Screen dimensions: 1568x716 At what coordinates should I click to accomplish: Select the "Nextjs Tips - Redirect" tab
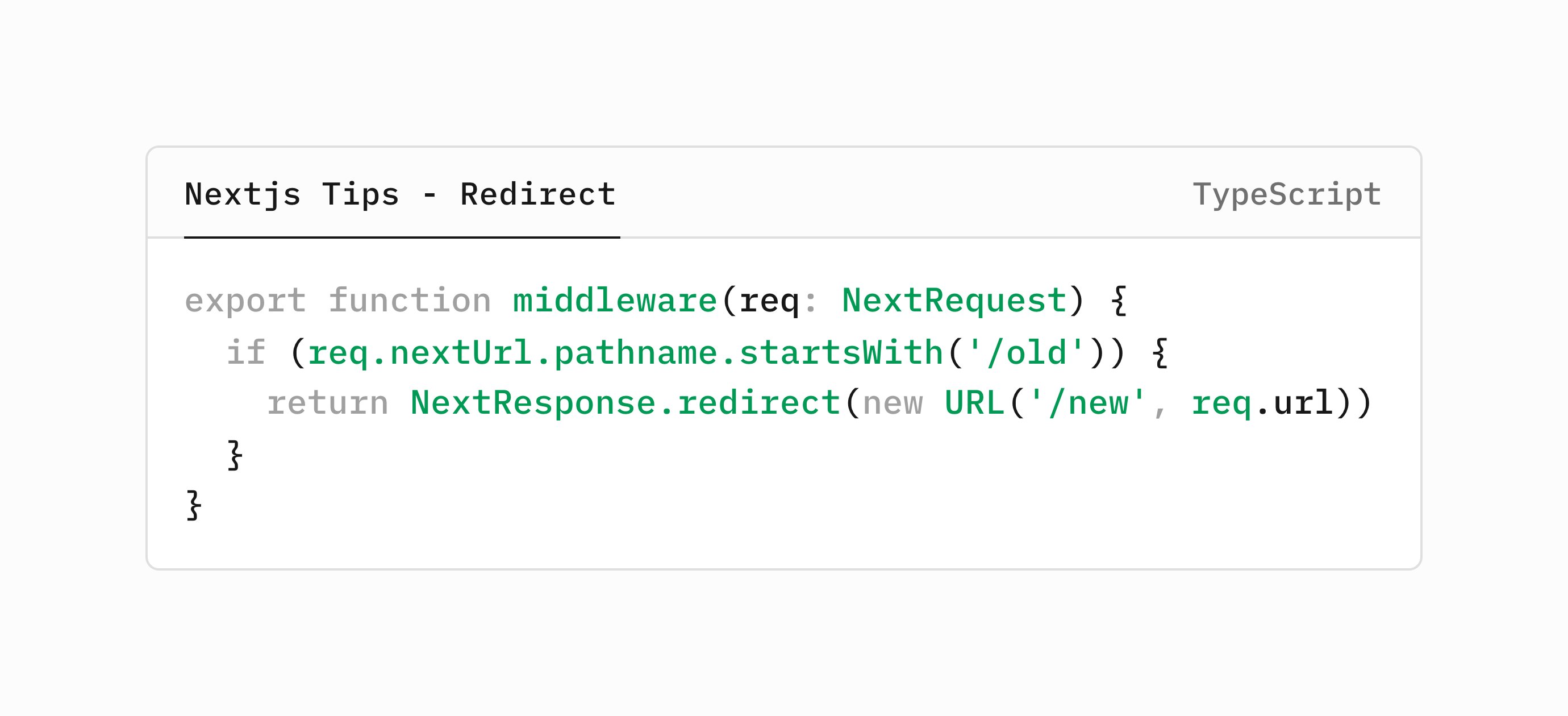click(x=400, y=195)
